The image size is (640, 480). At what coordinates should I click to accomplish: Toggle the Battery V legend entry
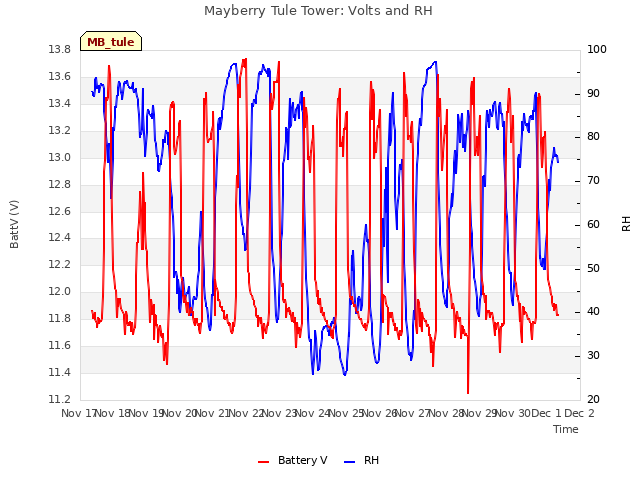coord(293,460)
